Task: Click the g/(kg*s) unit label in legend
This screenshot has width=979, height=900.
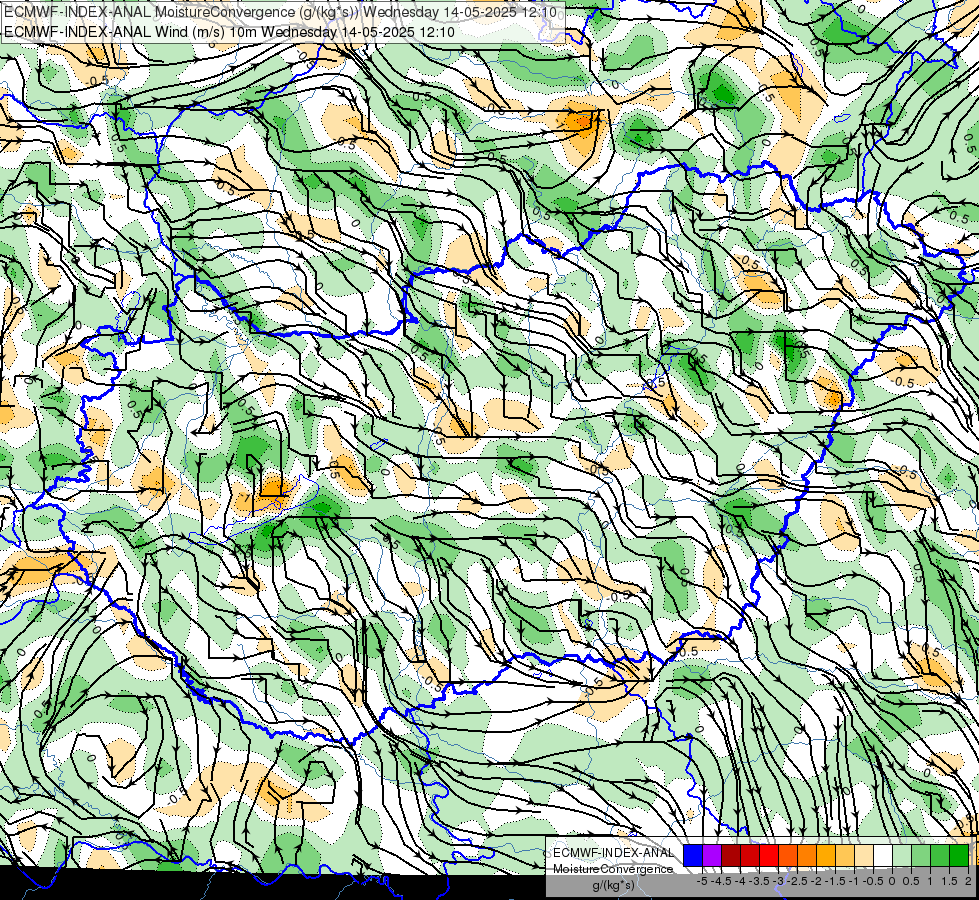Action: (613, 885)
